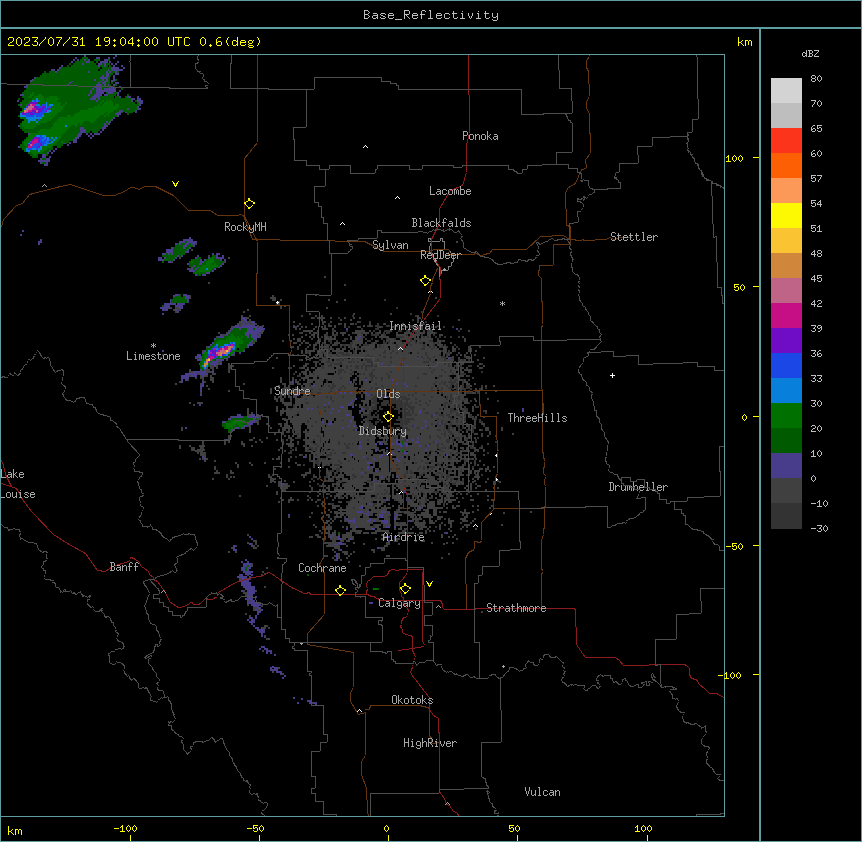Click the intense storm cell east of Limestone
Viewport: 862px width, 842px height.
(220, 352)
